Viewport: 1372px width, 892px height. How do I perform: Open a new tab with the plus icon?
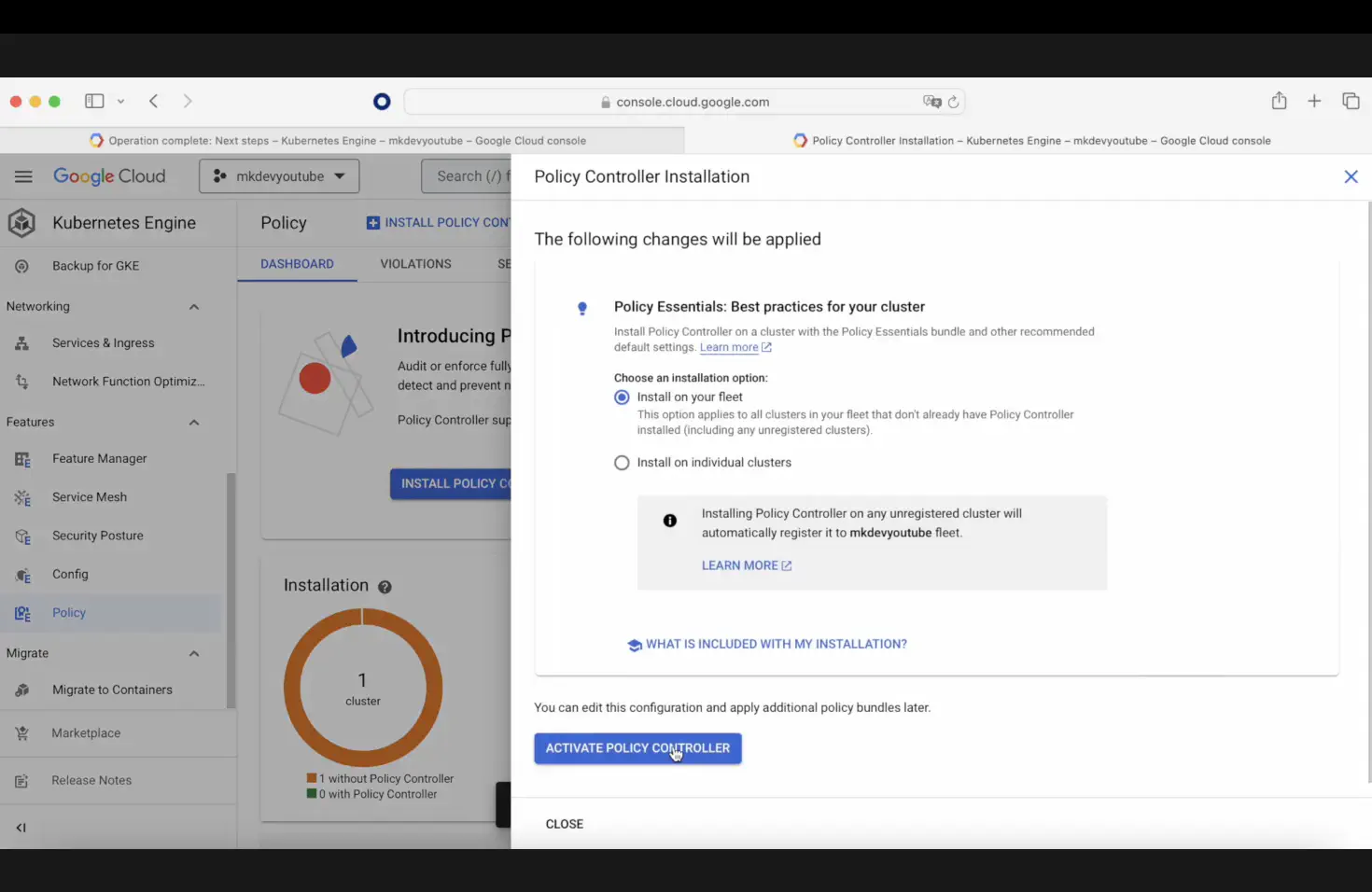click(x=1314, y=101)
